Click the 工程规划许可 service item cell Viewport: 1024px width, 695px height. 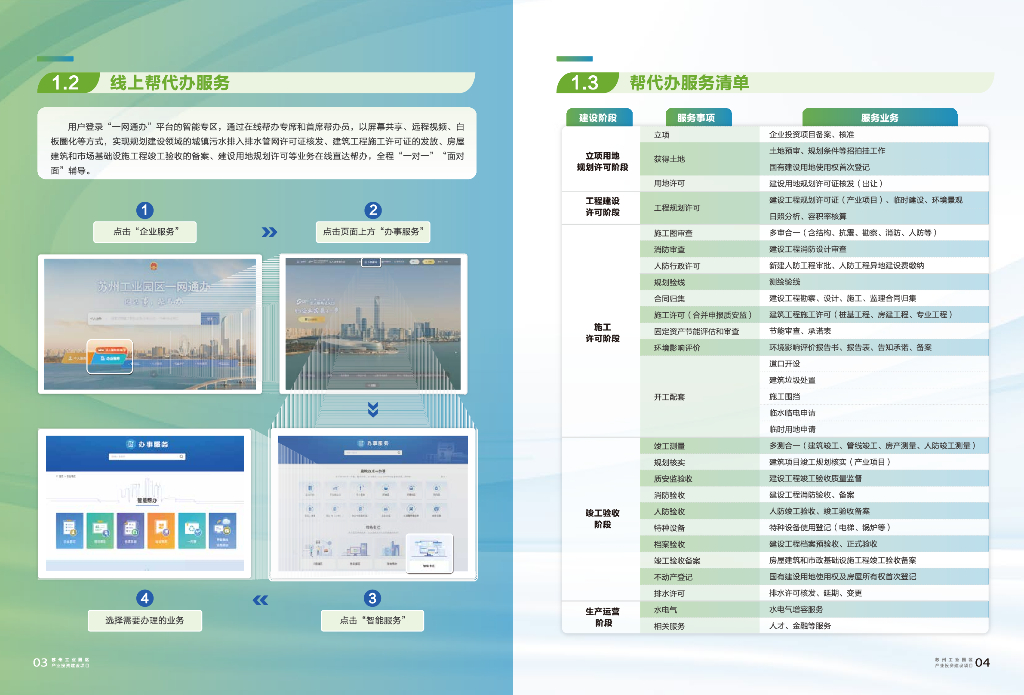pyautogui.click(x=700, y=208)
